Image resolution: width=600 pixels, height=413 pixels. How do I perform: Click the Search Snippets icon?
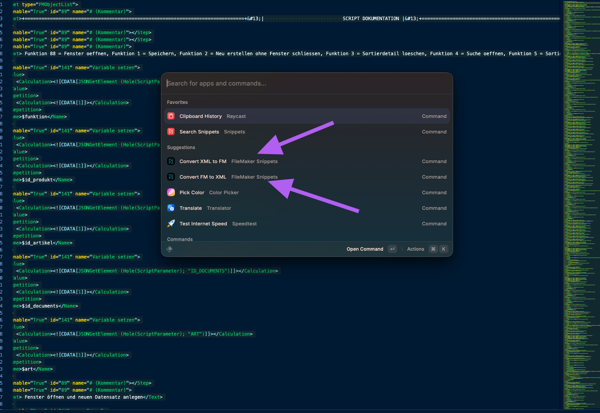[x=171, y=131]
